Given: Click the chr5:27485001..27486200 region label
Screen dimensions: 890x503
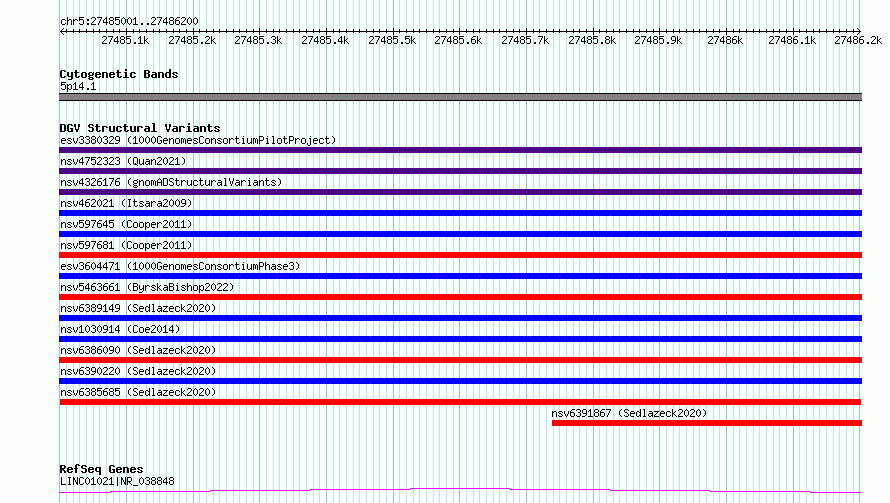Looking at the screenshot, I should (129, 22).
